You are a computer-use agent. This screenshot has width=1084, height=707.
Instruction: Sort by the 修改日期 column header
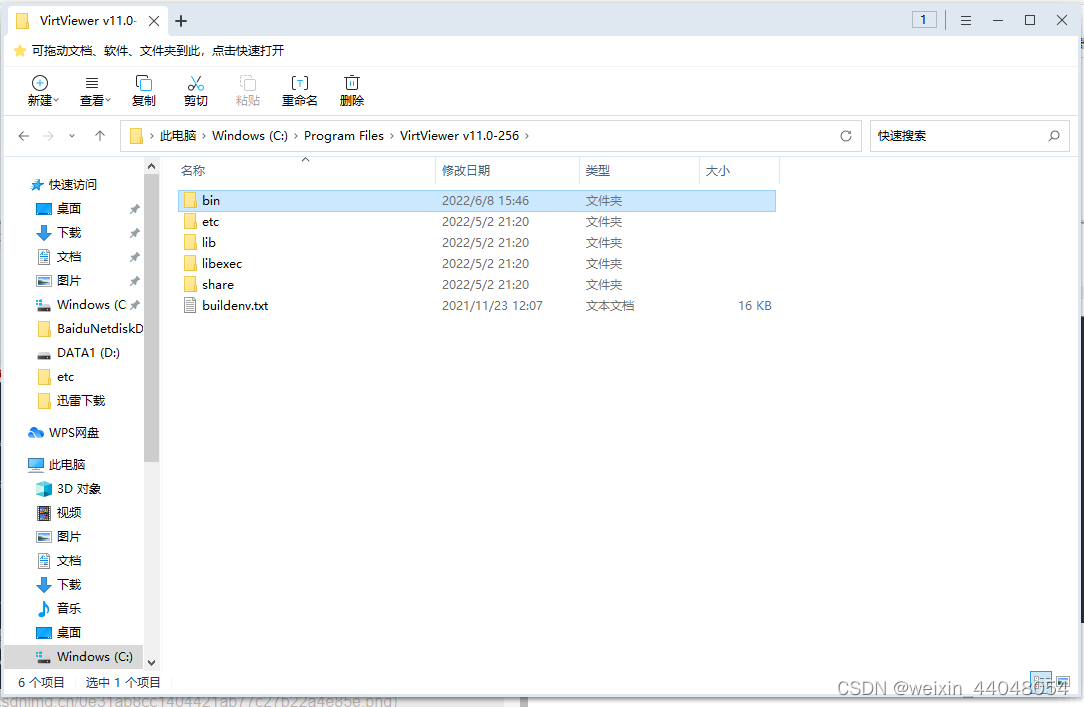click(x=507, y=171)
